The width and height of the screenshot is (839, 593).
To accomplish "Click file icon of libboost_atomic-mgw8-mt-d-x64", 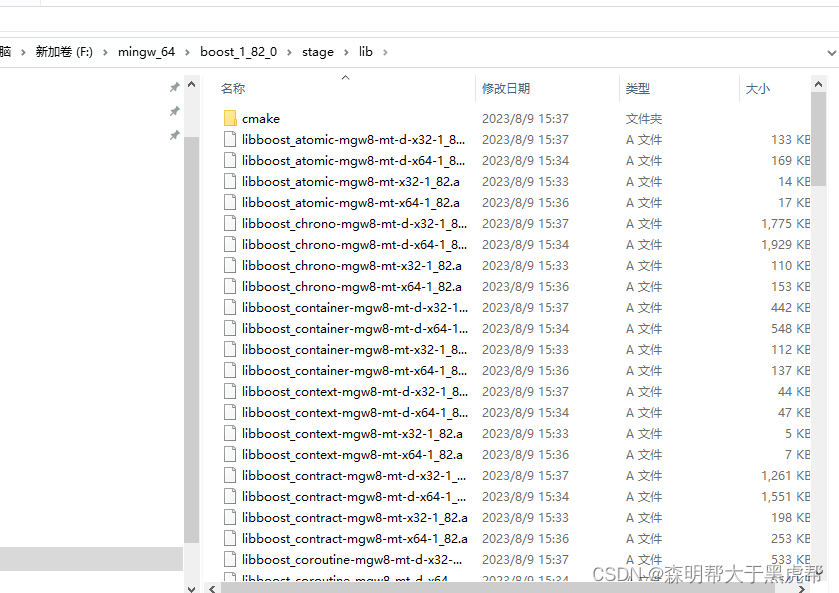I will (230, 161).
